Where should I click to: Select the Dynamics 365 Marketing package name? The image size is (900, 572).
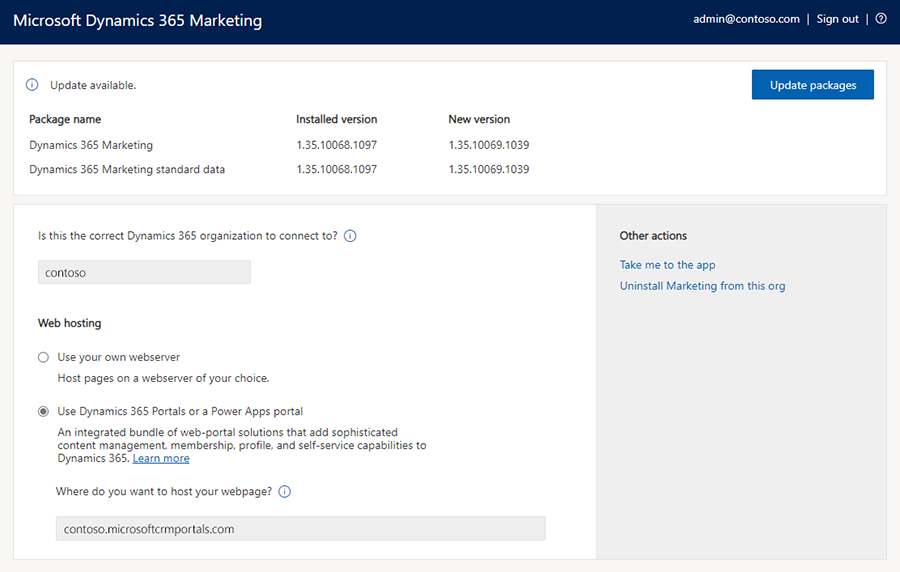tap(91, 145)
